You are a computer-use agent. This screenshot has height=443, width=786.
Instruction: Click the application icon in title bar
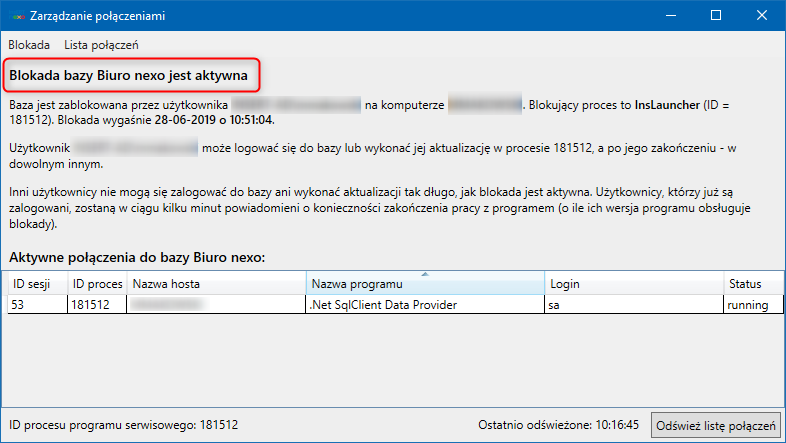19,16
